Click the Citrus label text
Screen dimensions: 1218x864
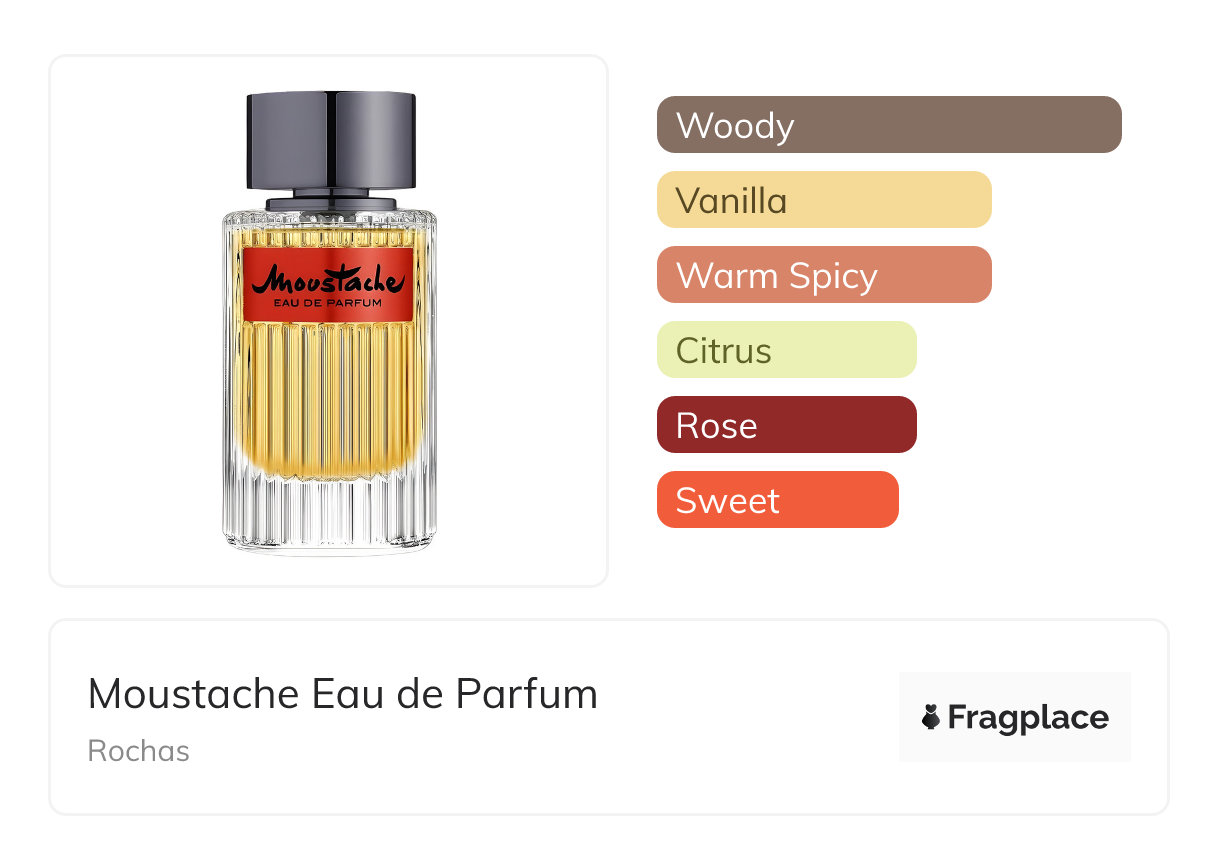724,351
